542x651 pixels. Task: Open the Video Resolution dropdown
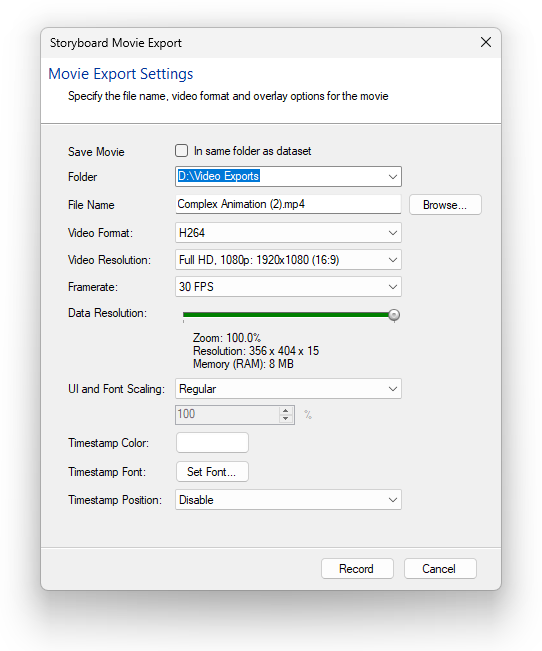pos(288,260)
